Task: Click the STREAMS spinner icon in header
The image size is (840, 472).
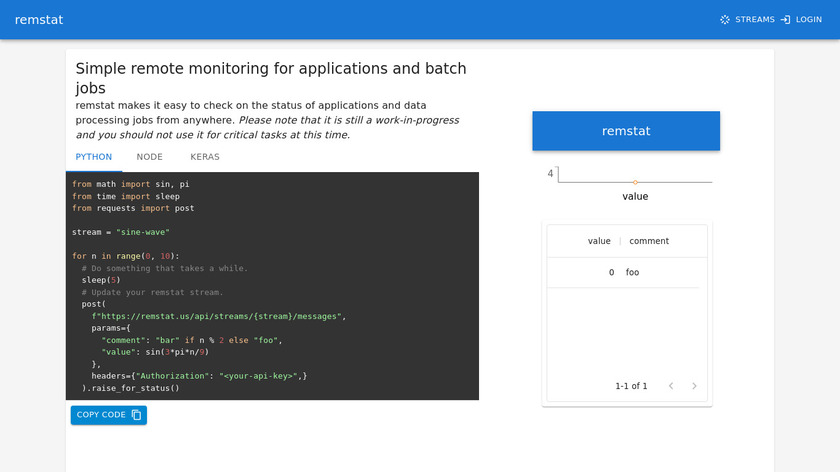Action: coord(725,20)
